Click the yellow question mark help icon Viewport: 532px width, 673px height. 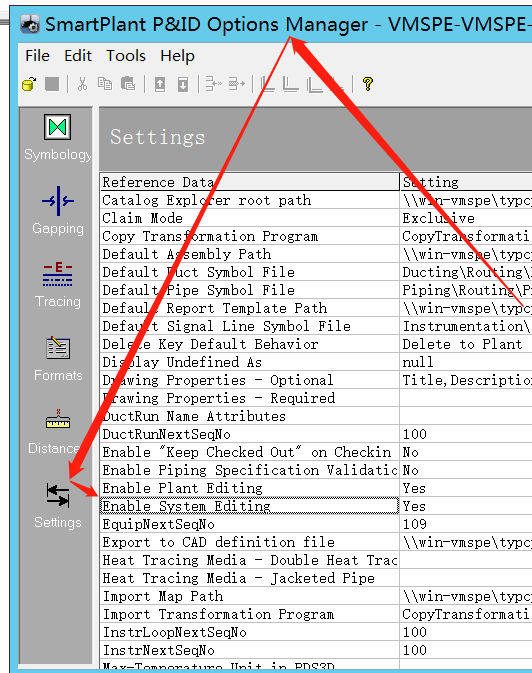tap(368, 84)
